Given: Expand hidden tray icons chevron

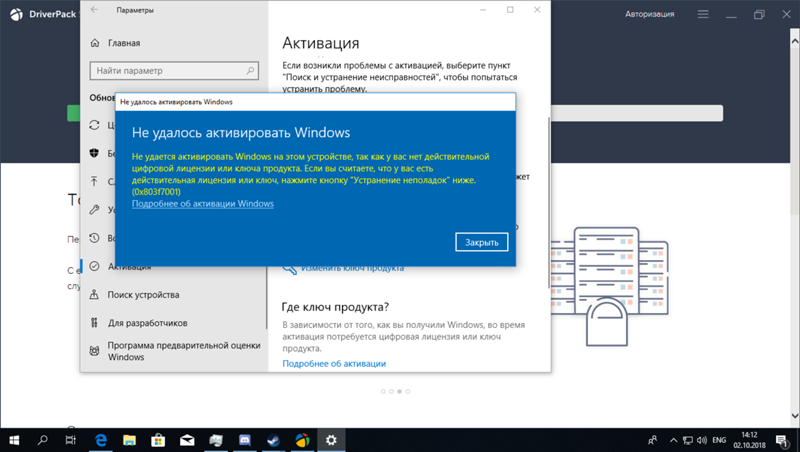Looking at the screenshot, I should tap(673, 440).
